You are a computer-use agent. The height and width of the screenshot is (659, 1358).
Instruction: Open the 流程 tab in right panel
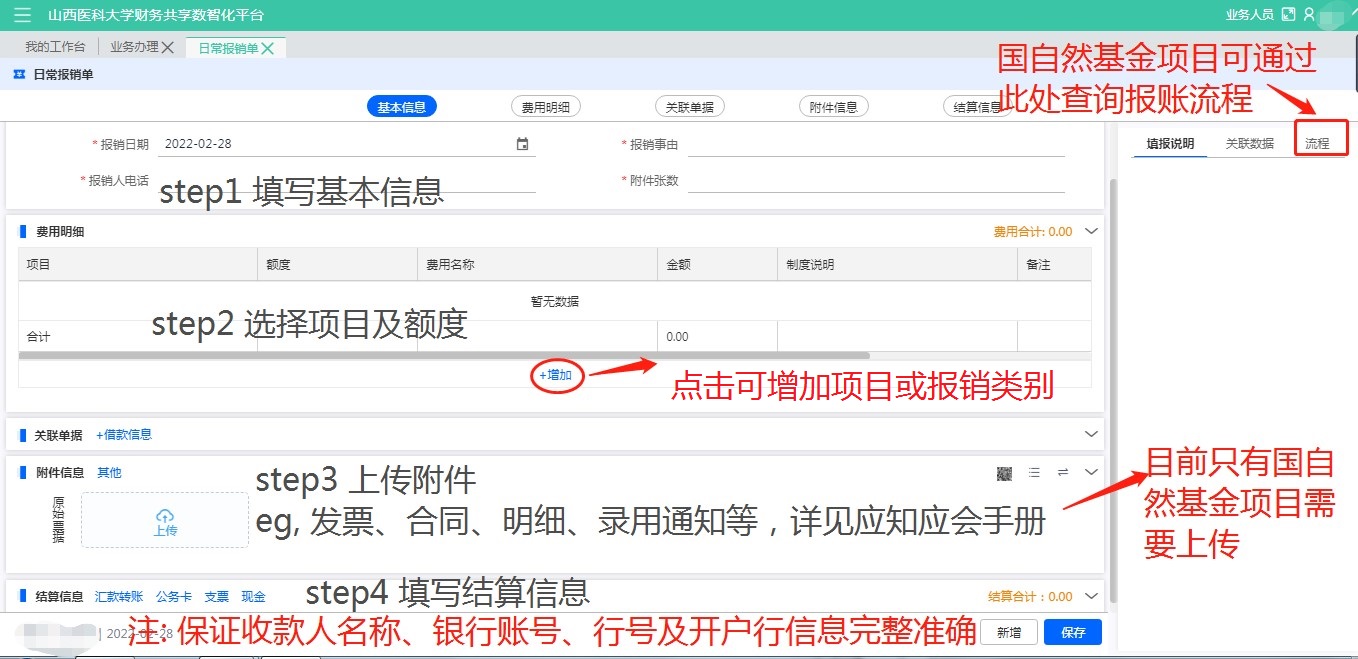pos(1317,144)
